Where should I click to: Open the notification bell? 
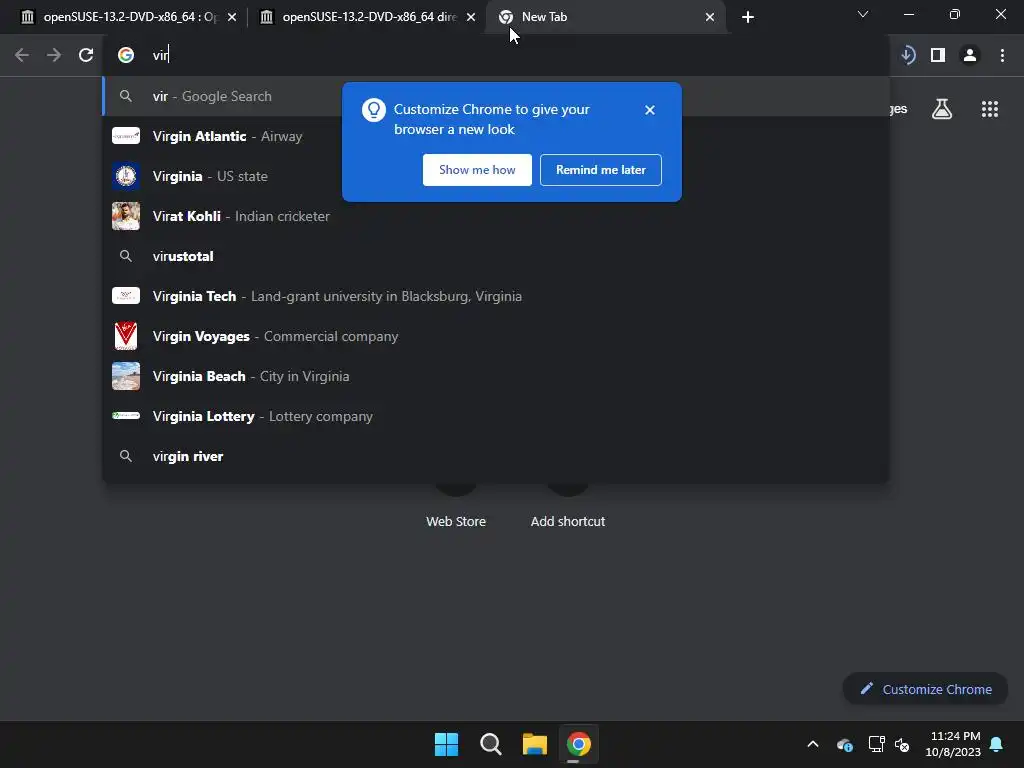point(997,744)
